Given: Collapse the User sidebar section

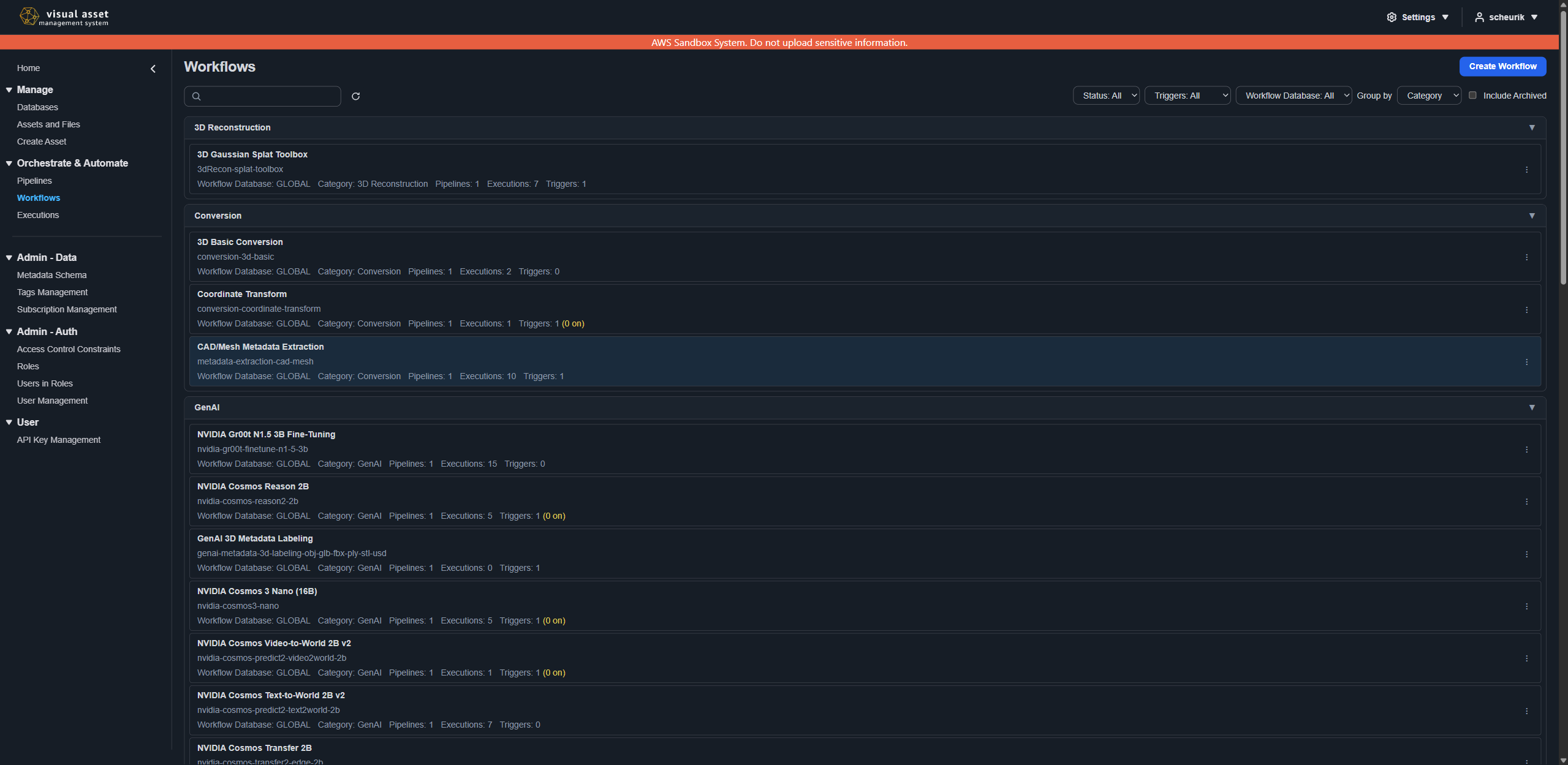Looking at the screenshot, I should (9, 422).
